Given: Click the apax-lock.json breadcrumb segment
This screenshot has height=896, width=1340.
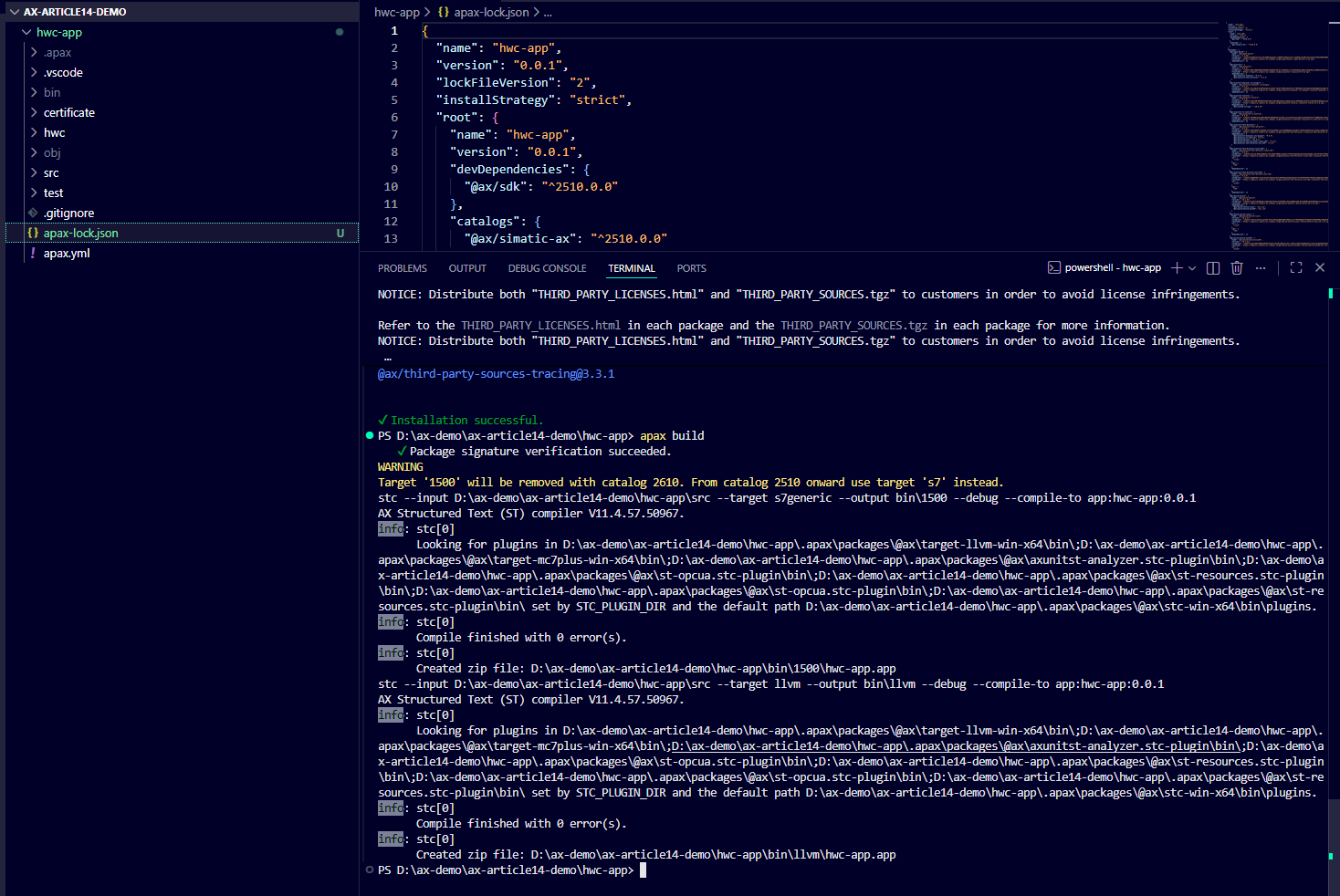Looking at the screenshot, I should click(x=491, y=12).
